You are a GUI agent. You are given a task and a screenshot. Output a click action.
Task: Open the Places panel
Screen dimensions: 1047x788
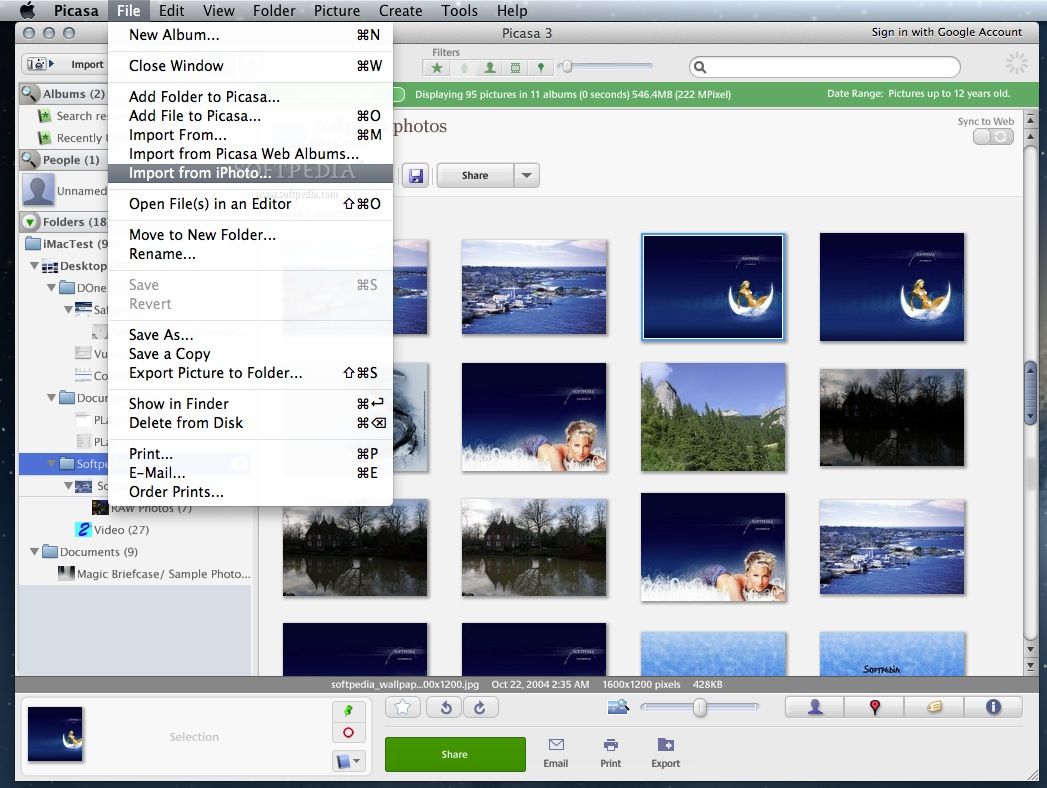click(x=873, y=707)
